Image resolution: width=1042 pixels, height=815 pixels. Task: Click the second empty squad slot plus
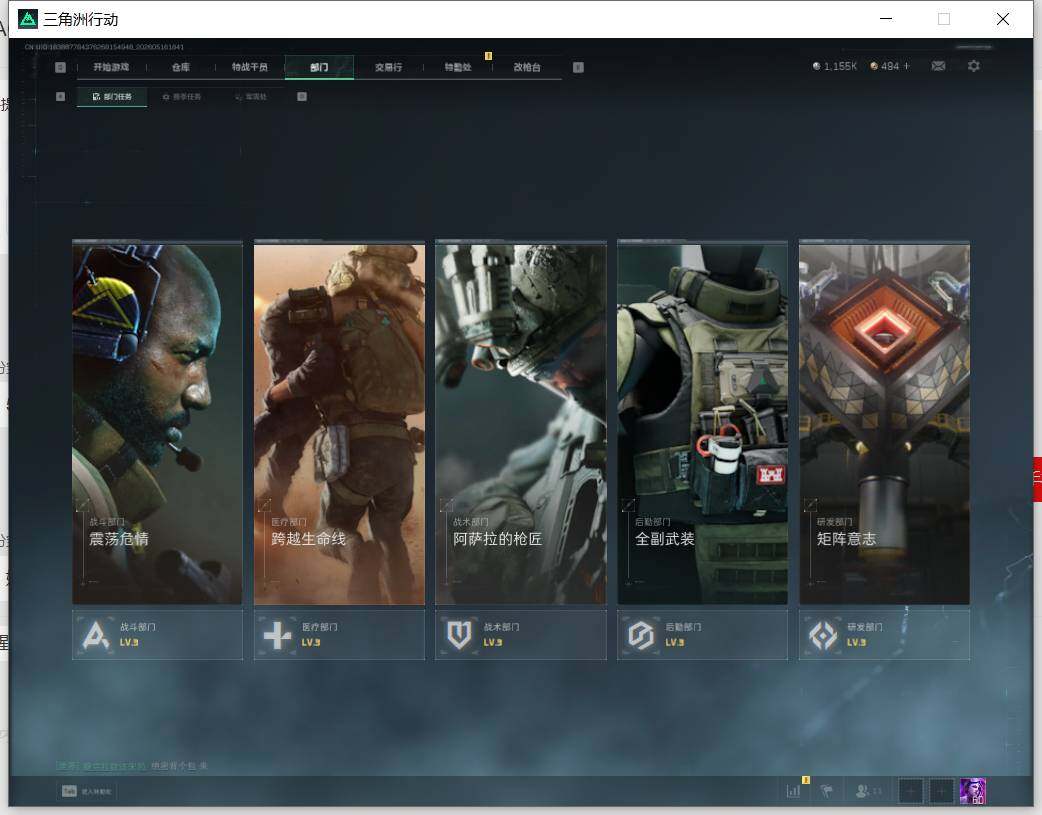[941, 791]
